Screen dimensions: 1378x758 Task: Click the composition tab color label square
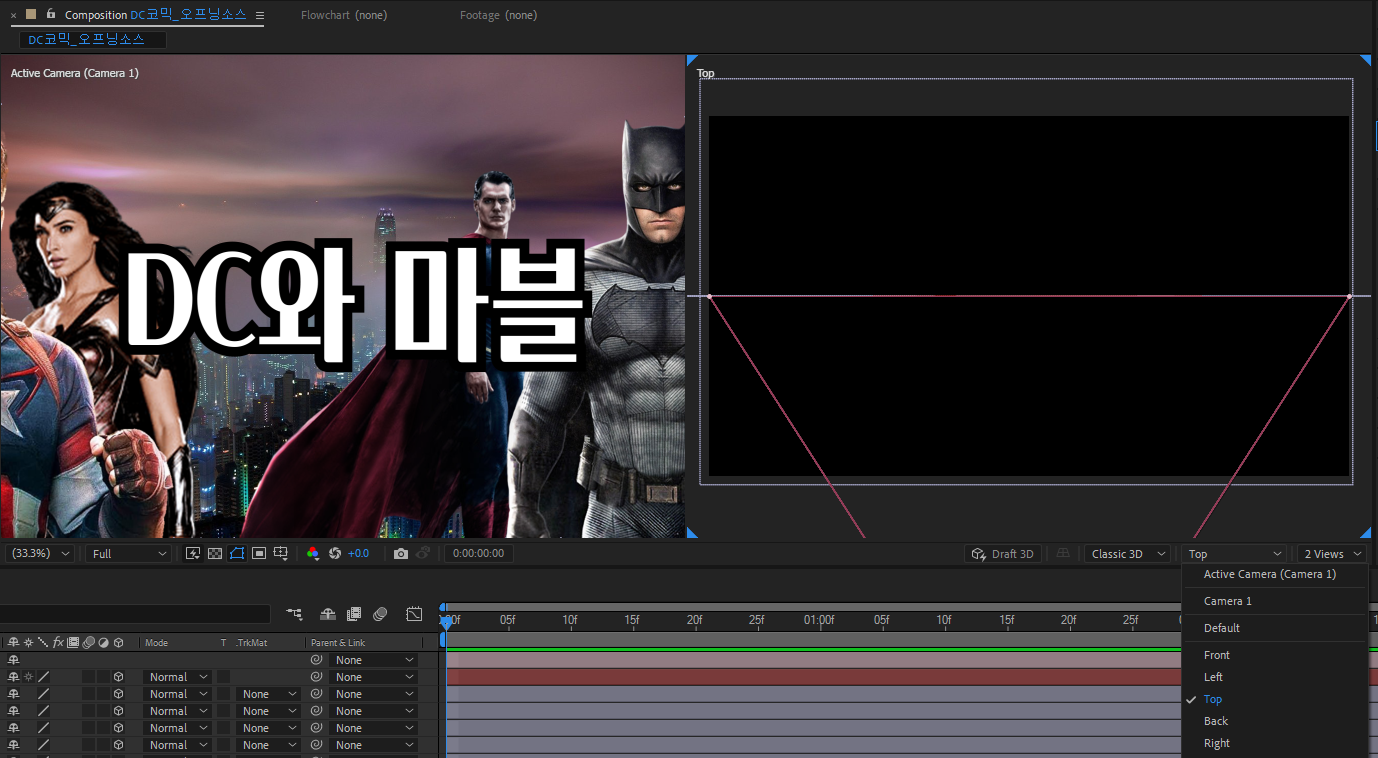click(x=31, y=14)
